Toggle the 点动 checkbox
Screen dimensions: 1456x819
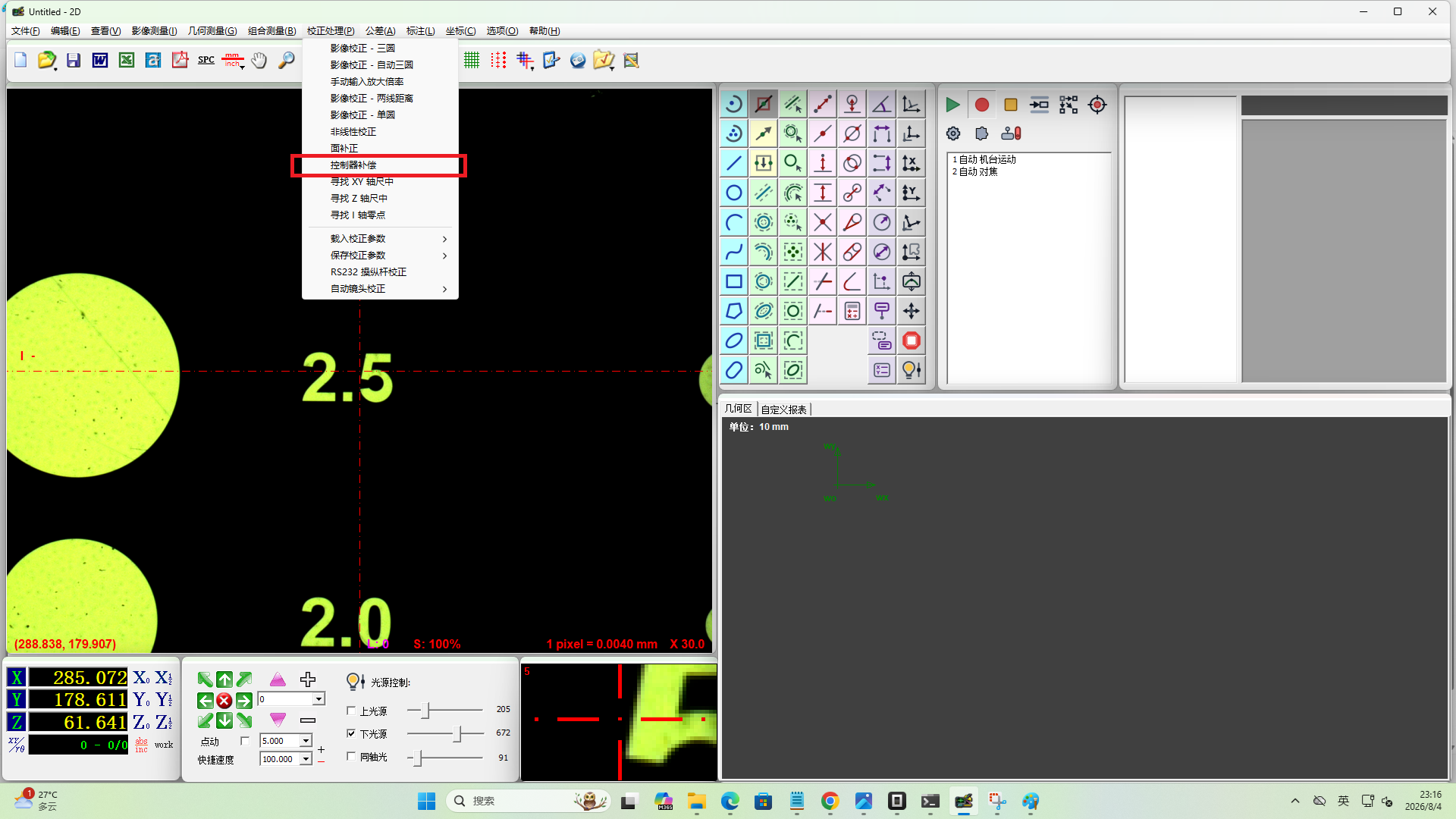click(x=245, y=741)
